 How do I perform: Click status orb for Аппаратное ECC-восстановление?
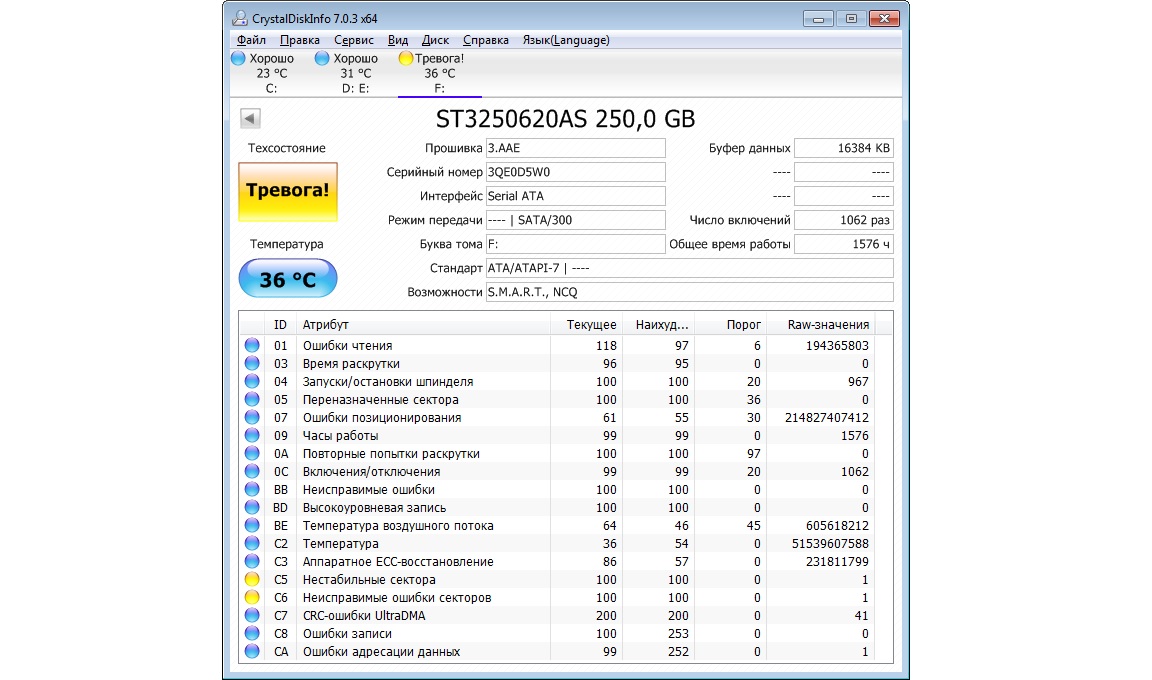252,561
